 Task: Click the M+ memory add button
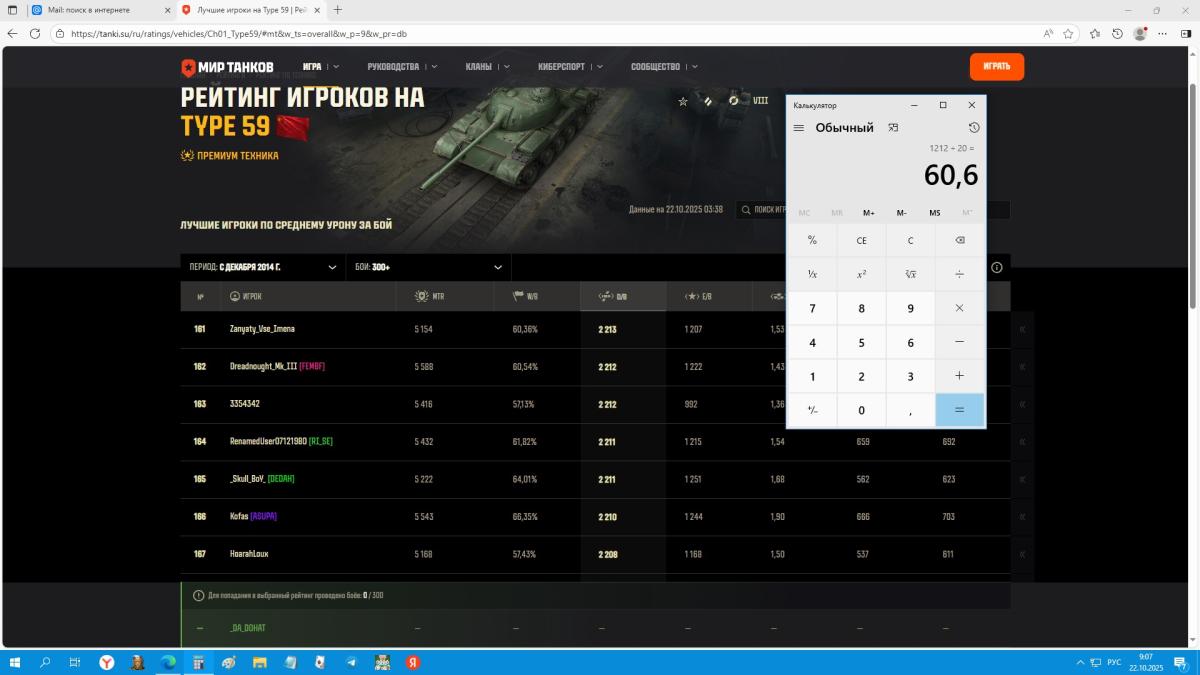868,213
